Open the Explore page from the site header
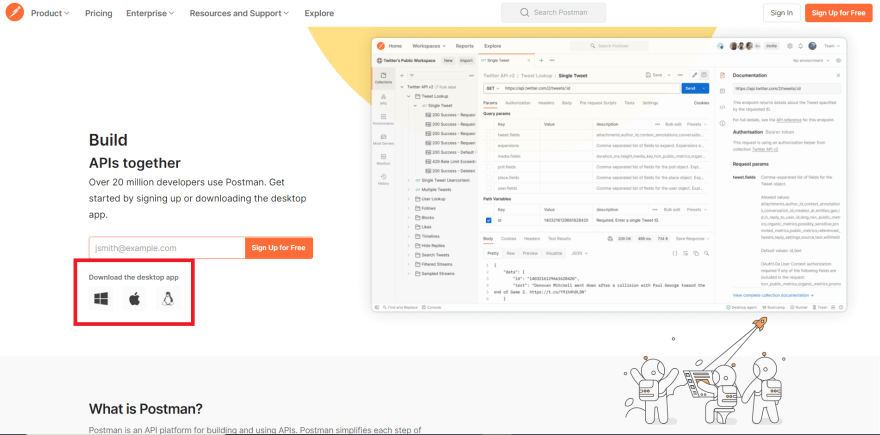This screenshot has height=435, width=880. pos(319,13)
